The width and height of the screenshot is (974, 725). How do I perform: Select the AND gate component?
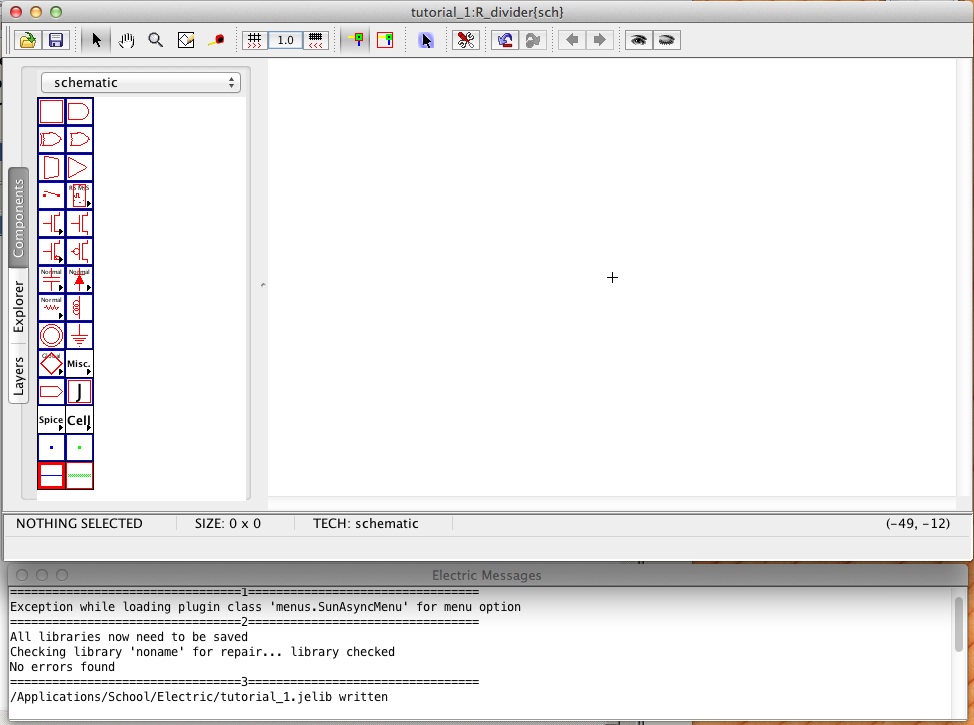(79, 111)
